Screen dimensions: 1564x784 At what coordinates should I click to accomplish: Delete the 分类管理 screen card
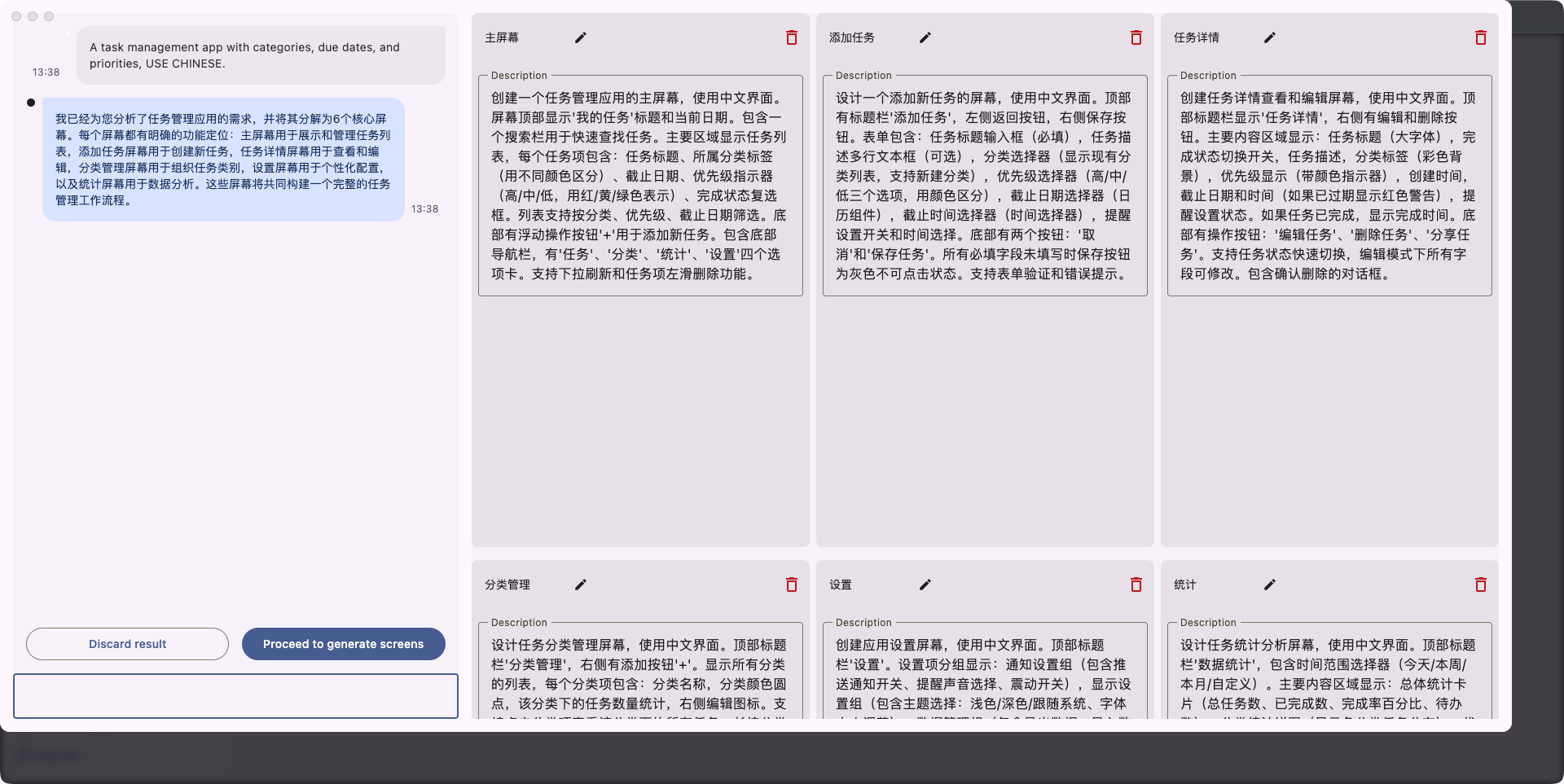pos(791,585)
